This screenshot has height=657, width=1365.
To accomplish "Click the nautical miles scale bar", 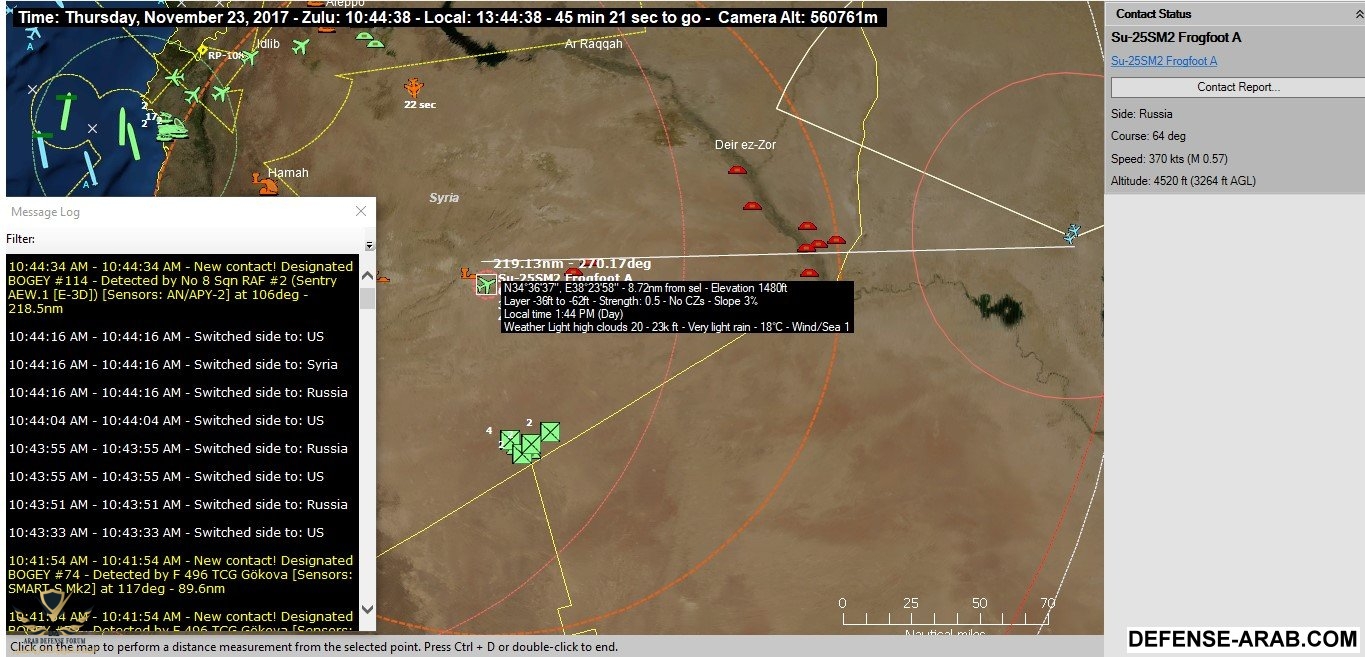I will [x=948, y=613].
